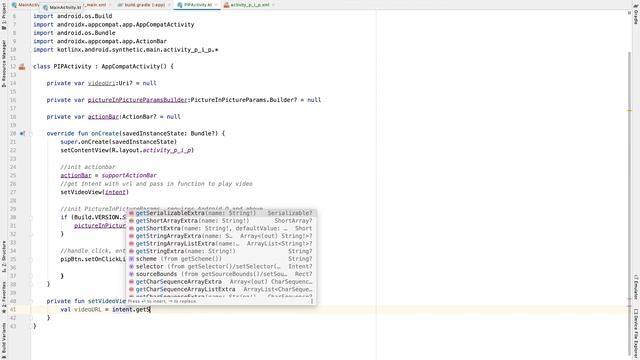Viewport: 640px width, 360px height.
Task: Click supportActionBar on line 25
Action: click(129, 176)
